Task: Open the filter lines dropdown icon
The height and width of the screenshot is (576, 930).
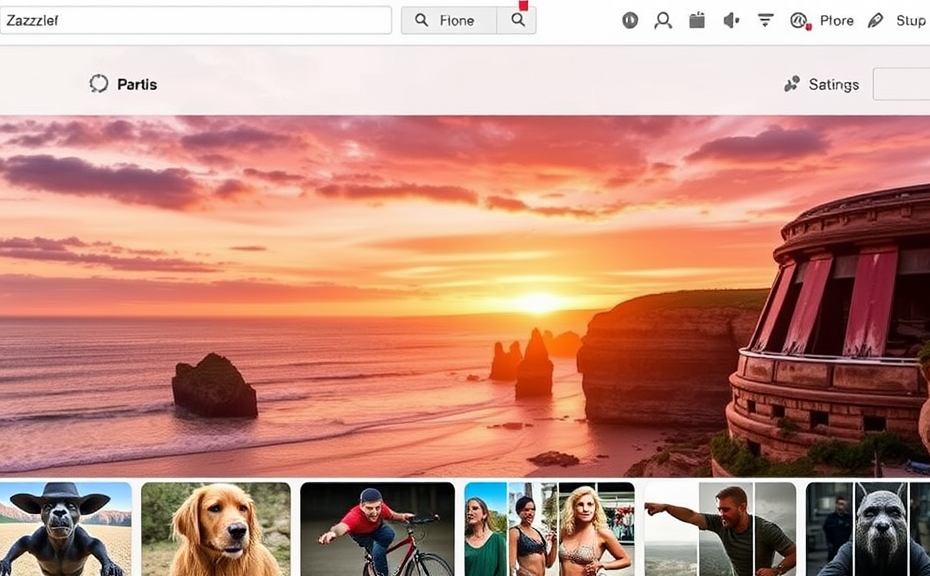Action: (x=766, y=20)
